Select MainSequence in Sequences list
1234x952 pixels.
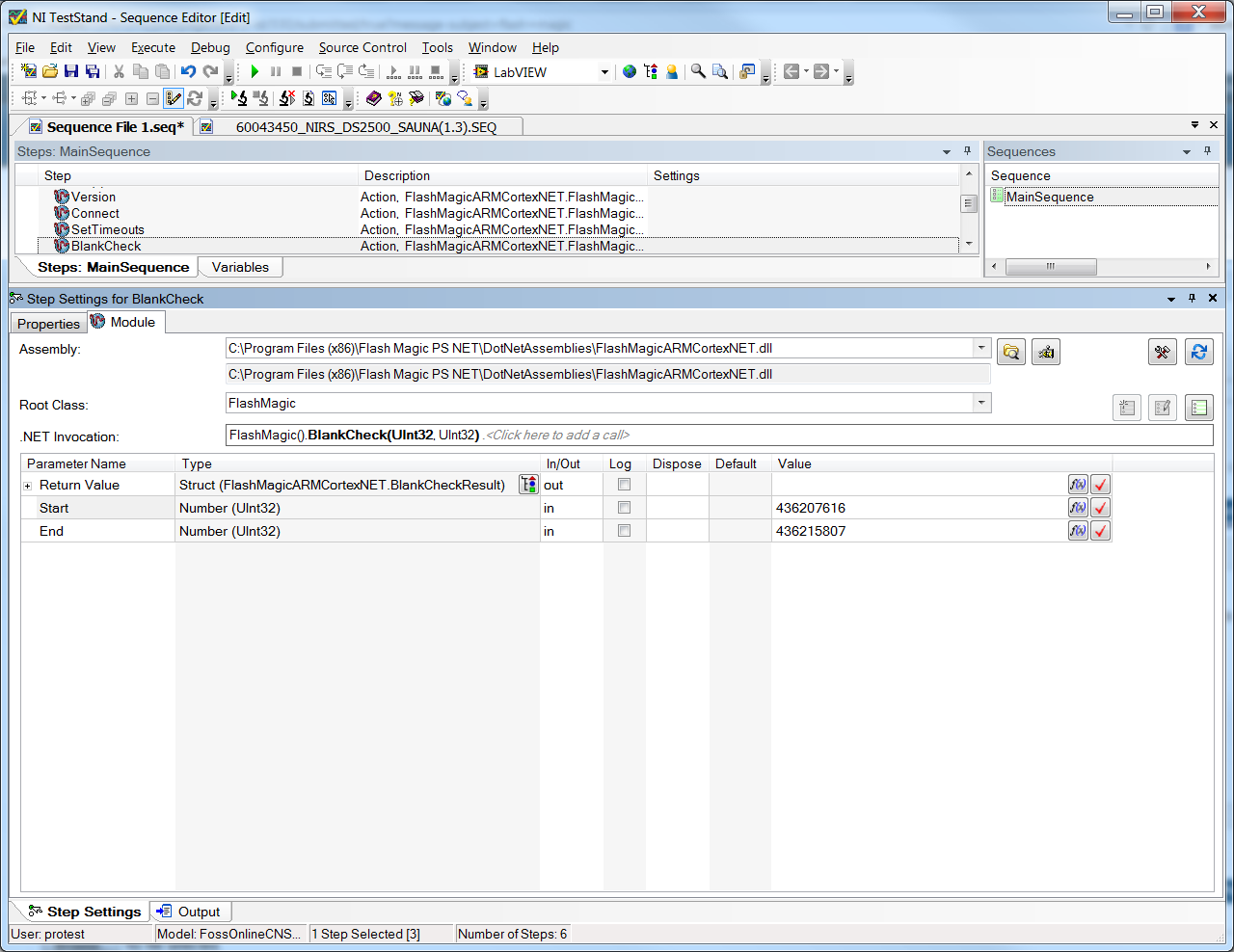[x=1050, y=197]
